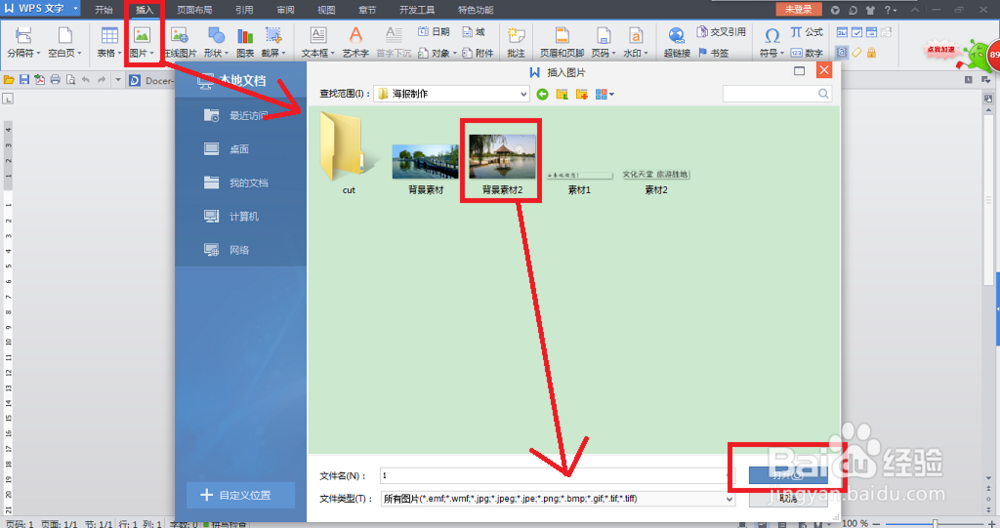
Task: Select the 素材2 image file
Action: 656,182
